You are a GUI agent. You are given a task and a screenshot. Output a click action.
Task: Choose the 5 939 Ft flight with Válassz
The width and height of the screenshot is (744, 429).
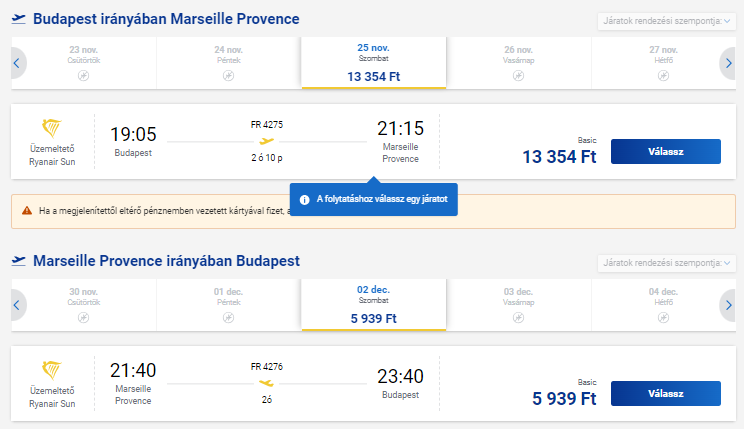[666, 393]
